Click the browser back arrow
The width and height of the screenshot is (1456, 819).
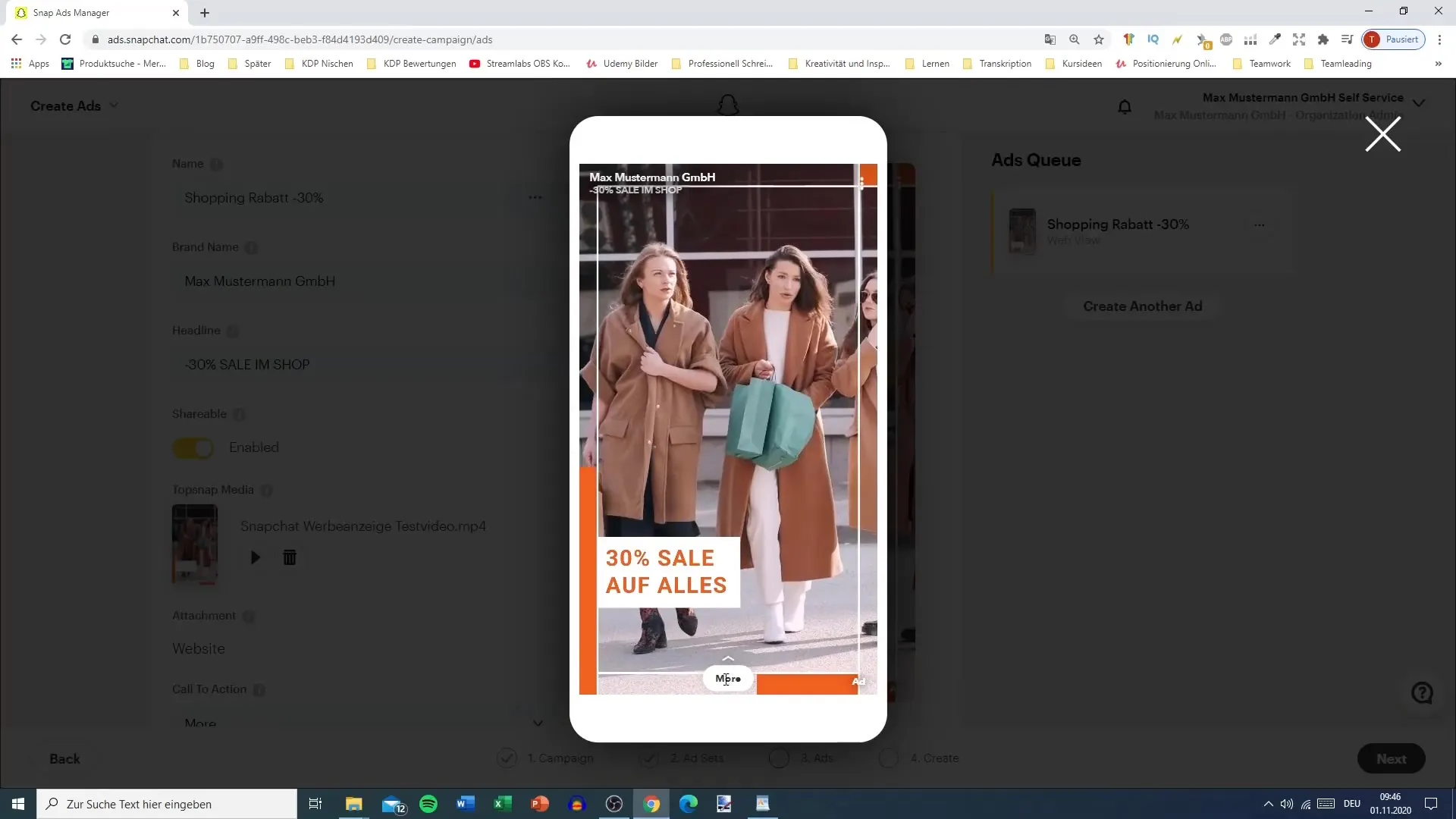pos(17,39)
